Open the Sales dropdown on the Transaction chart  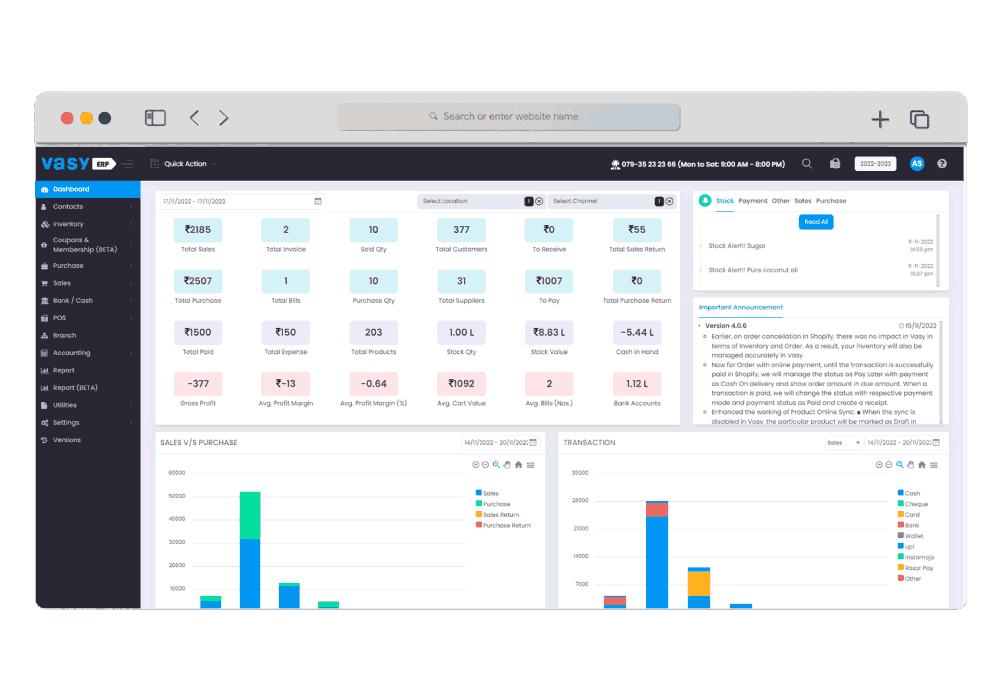click(x=843, y=442)
